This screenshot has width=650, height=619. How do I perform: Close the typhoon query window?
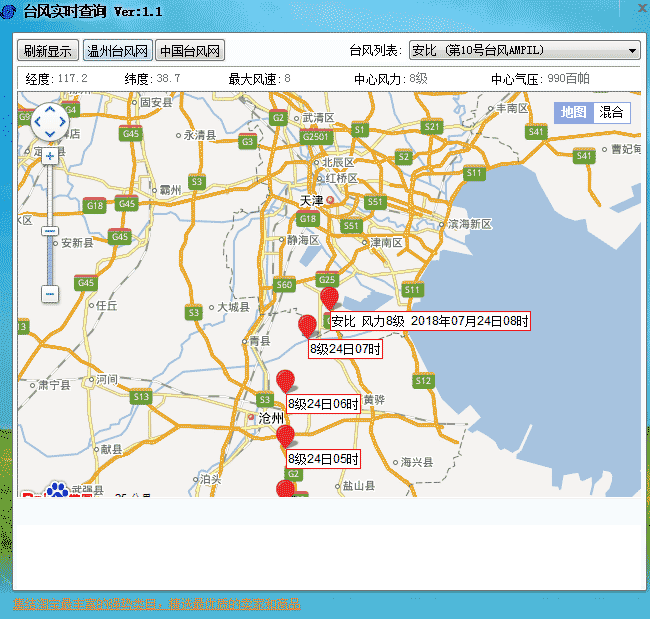point(643,8)
